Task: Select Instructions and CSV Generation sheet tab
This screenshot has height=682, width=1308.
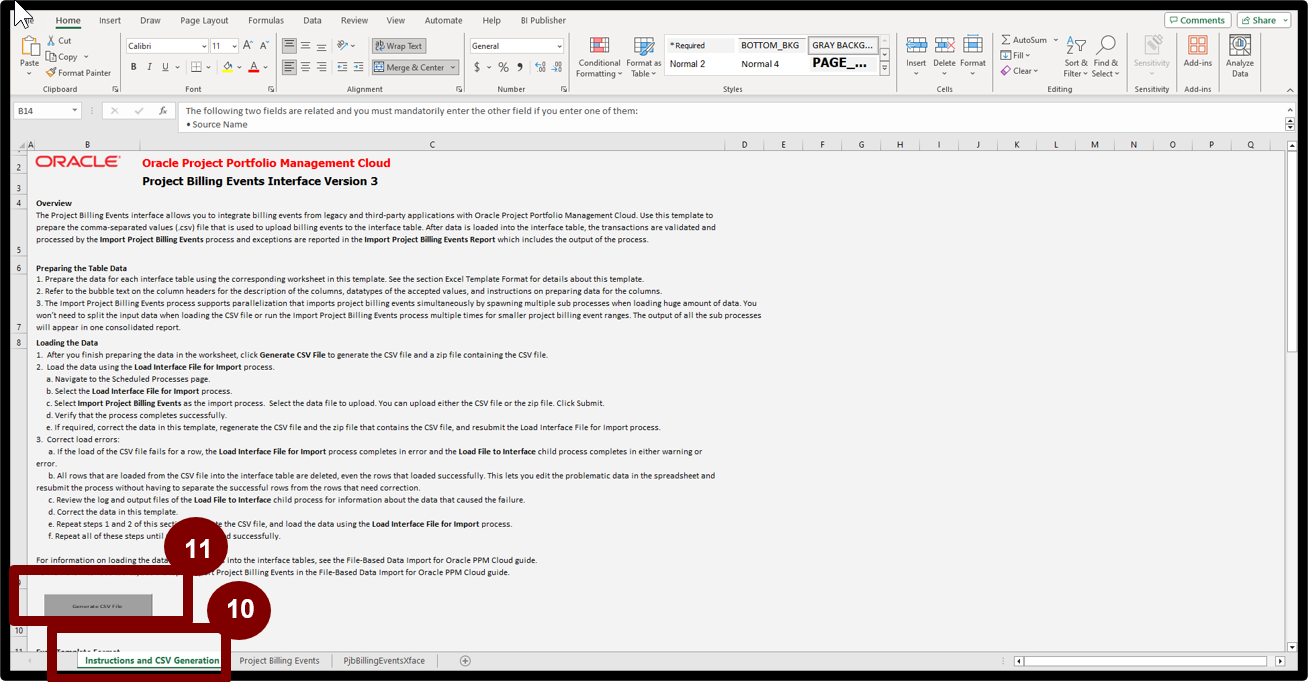Action: click(x=152, y=661)
